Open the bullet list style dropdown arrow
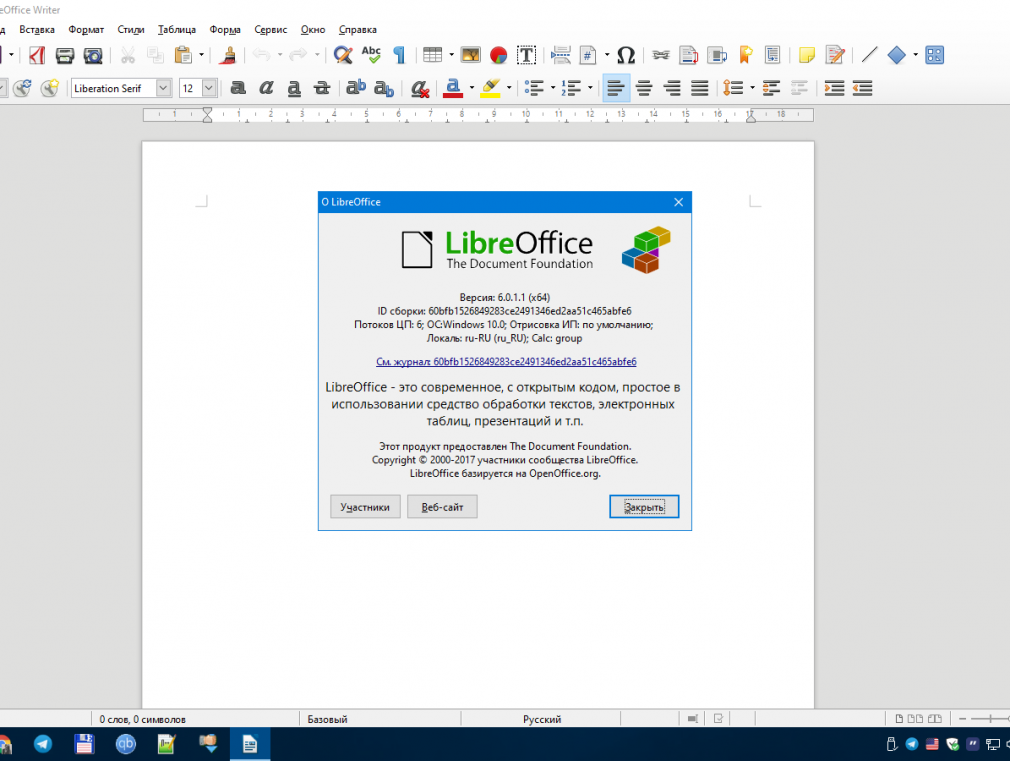This screenshot has height=761, width=1010. coord(553,88)
